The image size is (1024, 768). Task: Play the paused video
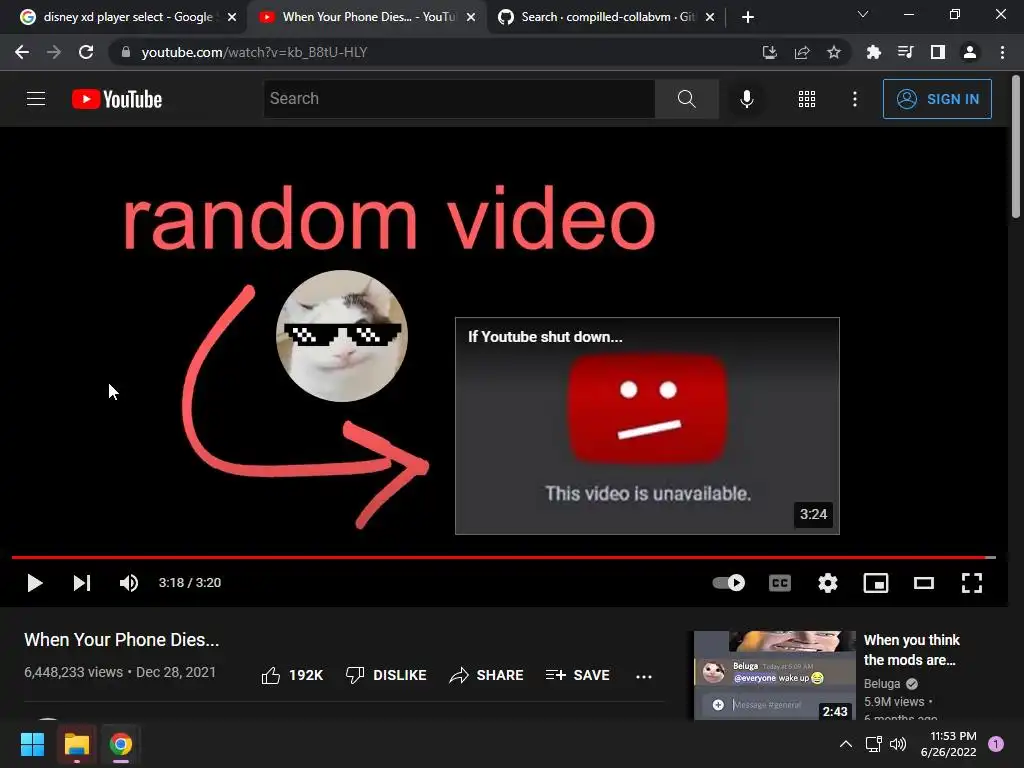pyautogui.click(x=35, y=583)
